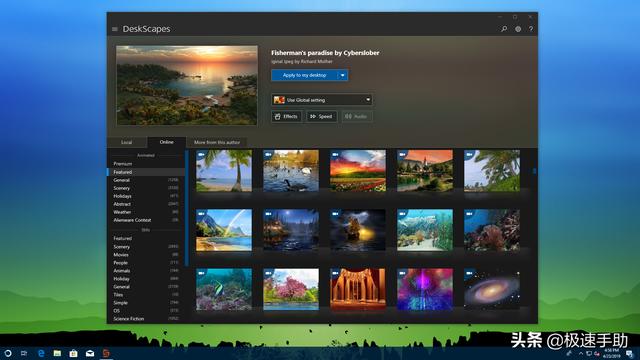Open the Effects button
This screenshot has height=360, width=640.
pyautogui.click(x=286, y=116)
